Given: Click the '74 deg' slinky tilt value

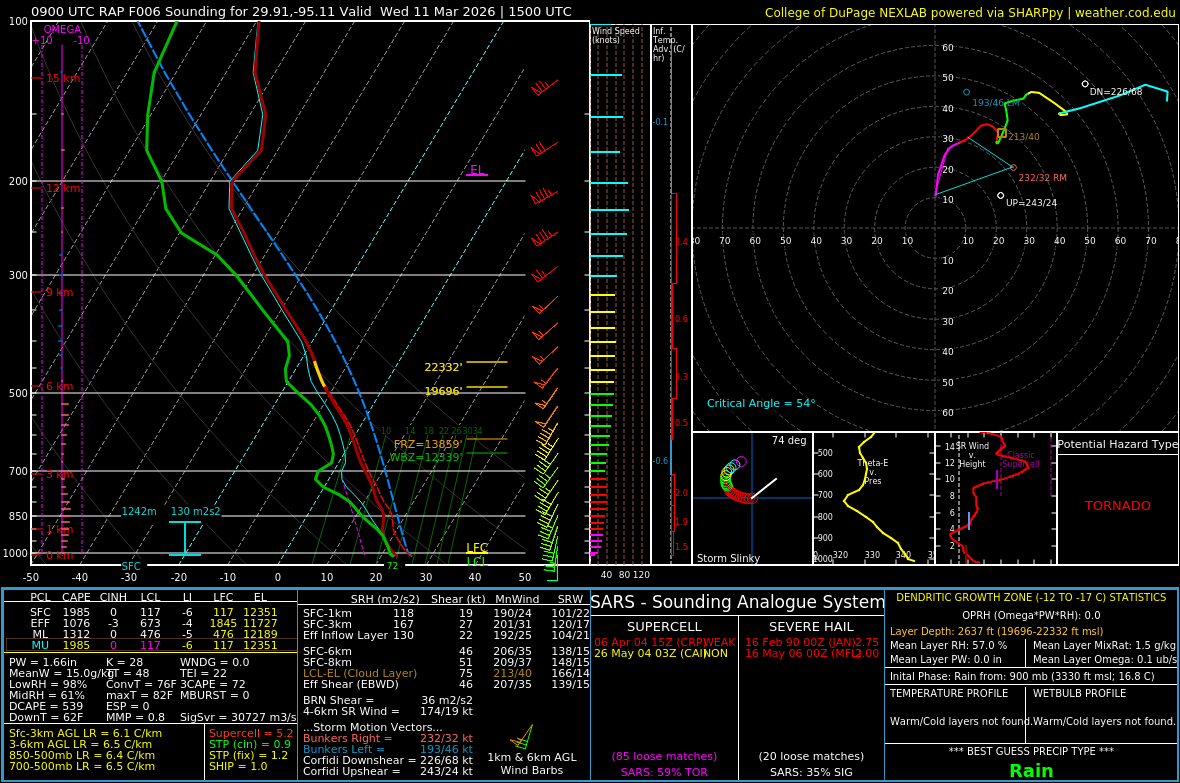Looking at the screenshot, I should [x=789, y=440].
